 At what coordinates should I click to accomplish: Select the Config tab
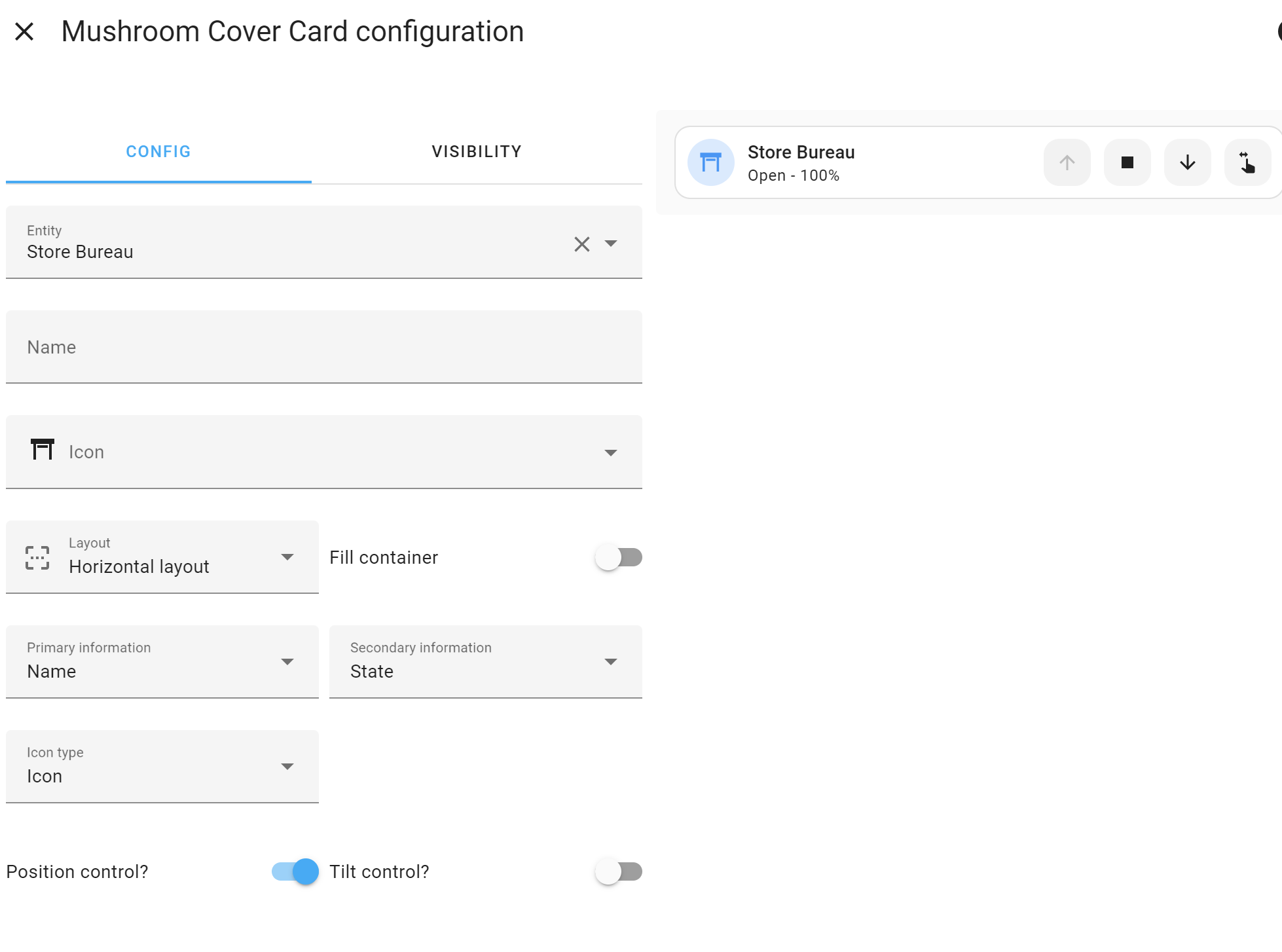[x=158, y=152]
